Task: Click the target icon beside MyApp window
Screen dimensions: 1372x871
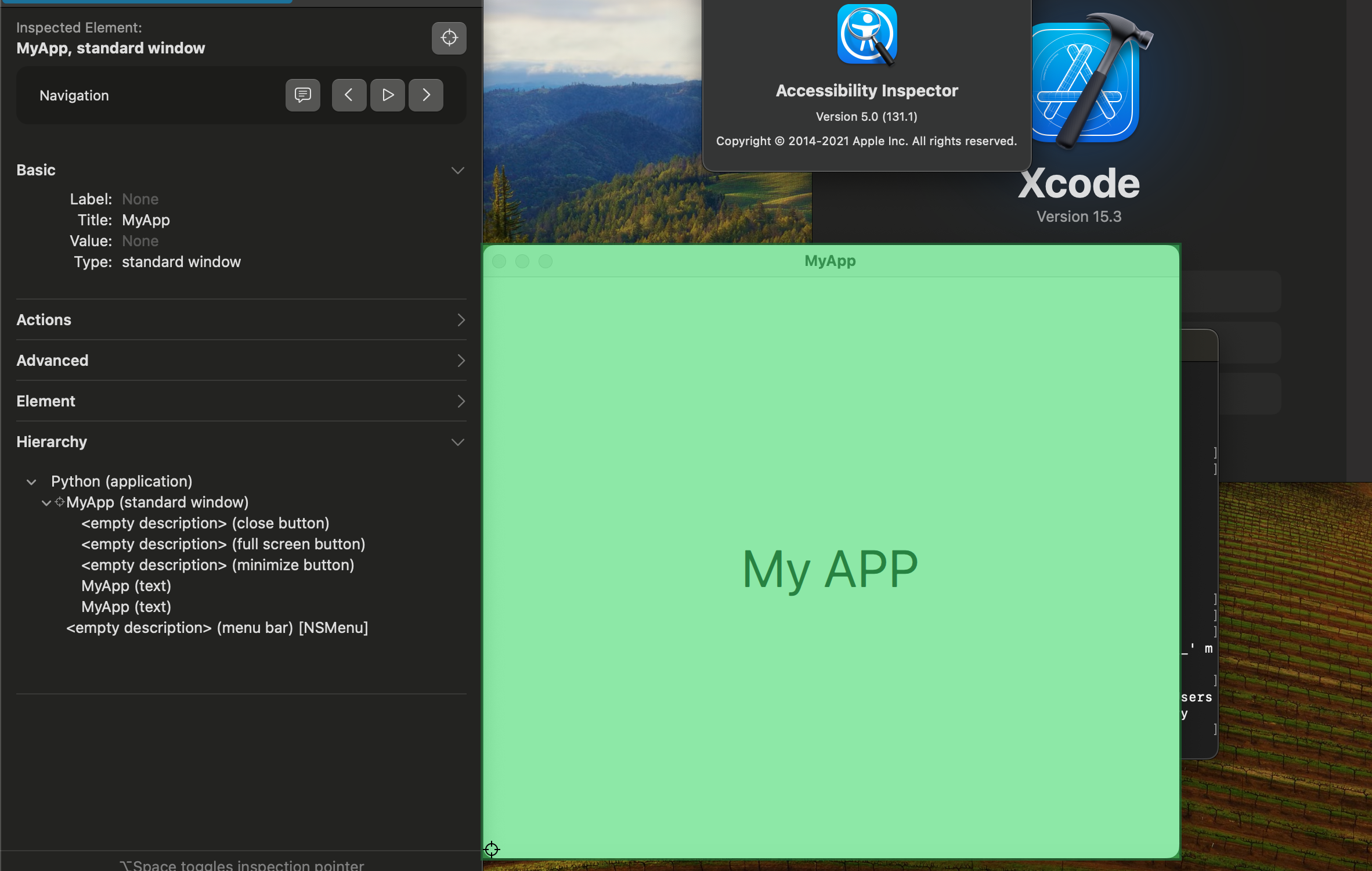Action: coord(60,502)
